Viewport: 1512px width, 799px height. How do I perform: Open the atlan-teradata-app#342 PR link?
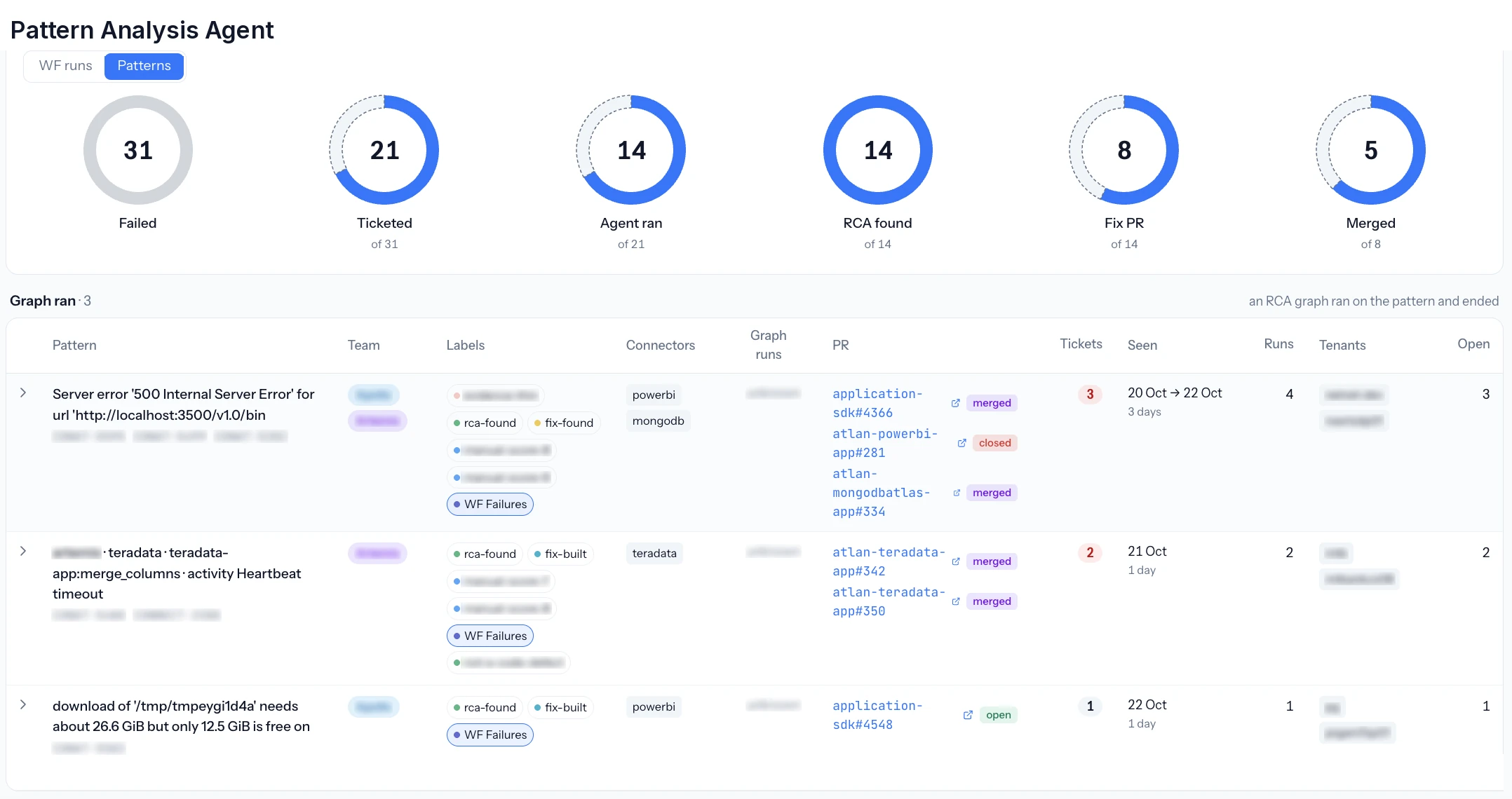(889, 561)
